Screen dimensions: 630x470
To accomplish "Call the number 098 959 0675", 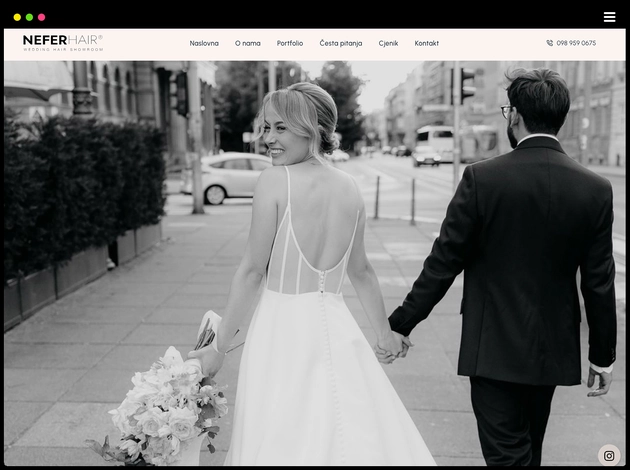I will point(576,44).
